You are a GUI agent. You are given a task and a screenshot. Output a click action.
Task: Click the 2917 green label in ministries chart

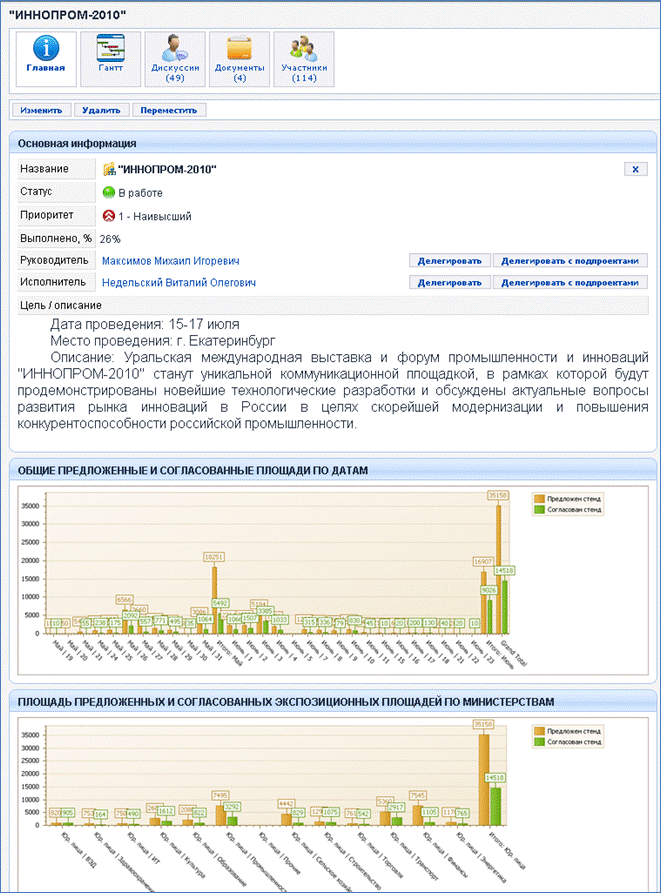(x=396, y=807)
